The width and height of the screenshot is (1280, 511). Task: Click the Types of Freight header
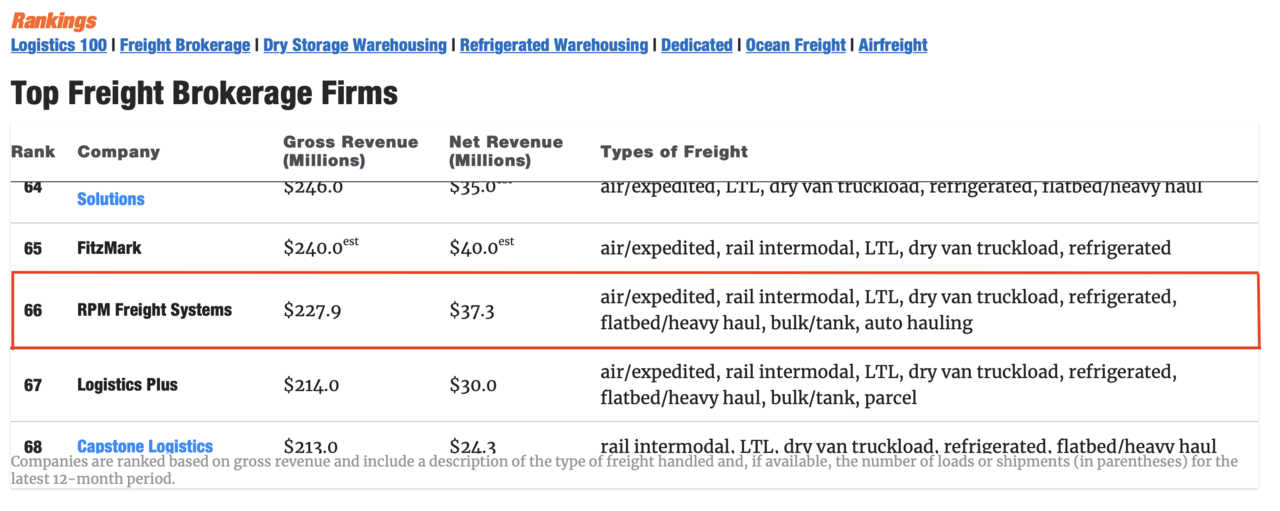point(674,152)
